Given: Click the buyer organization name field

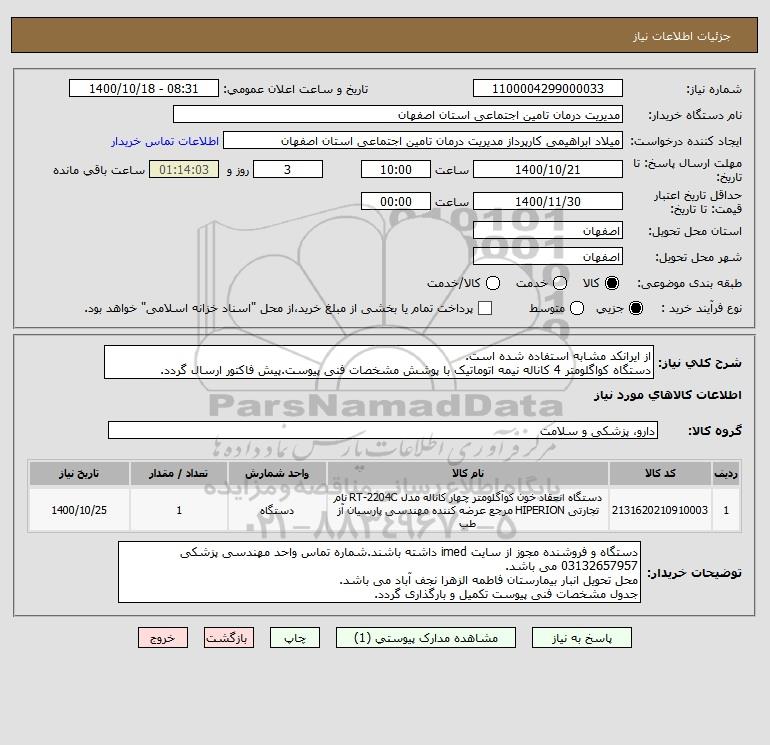Looking at the screenshot, I should (398, 114).
